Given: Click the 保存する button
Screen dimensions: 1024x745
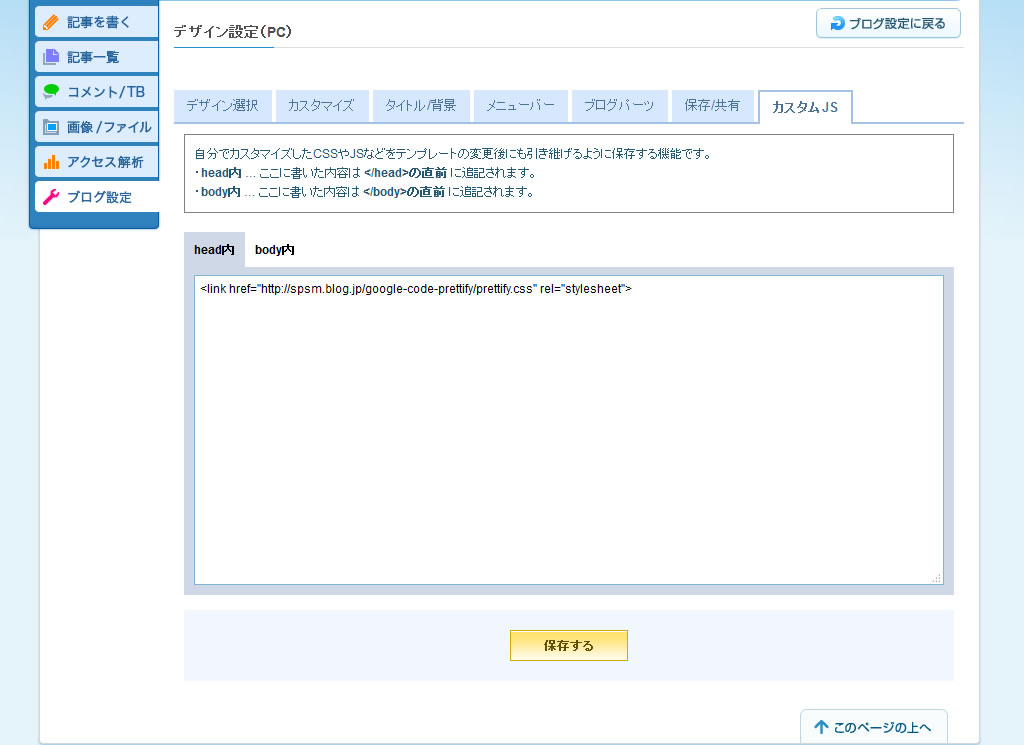Looking at the screenshot, I should (x=569, y=645).
